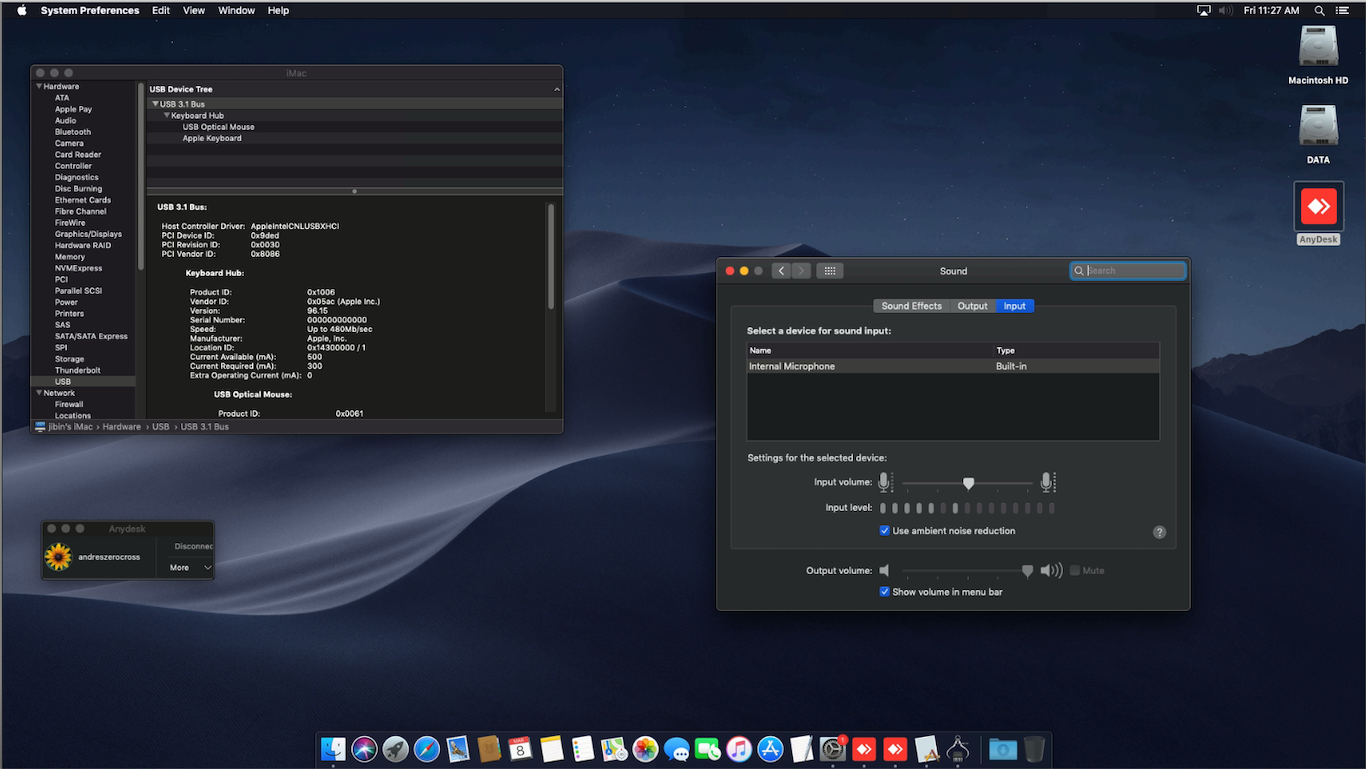This screenshot has width=1366, height=769.
Task: Open FaceTime icon in the Dock
Action: (x=708, y=748)
